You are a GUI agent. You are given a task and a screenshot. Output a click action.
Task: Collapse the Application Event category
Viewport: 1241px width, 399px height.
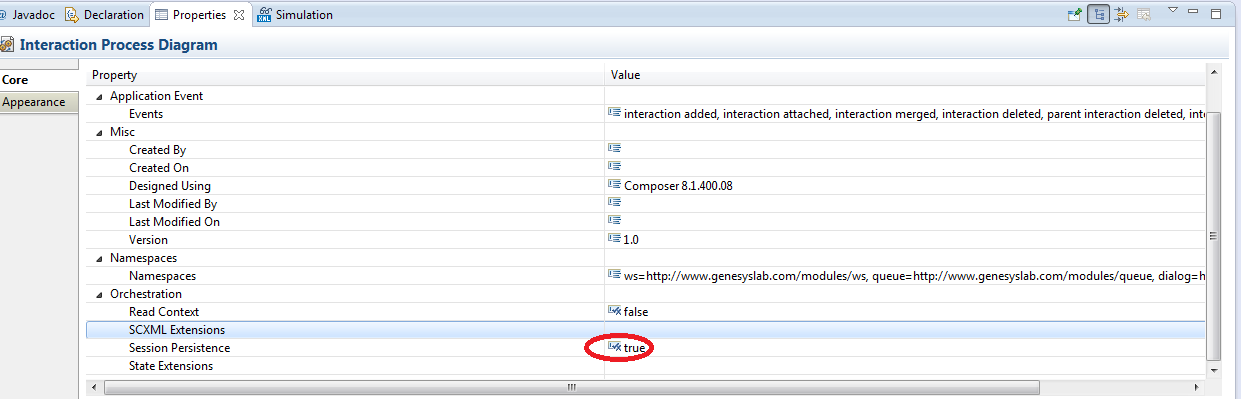coord(99,96)
